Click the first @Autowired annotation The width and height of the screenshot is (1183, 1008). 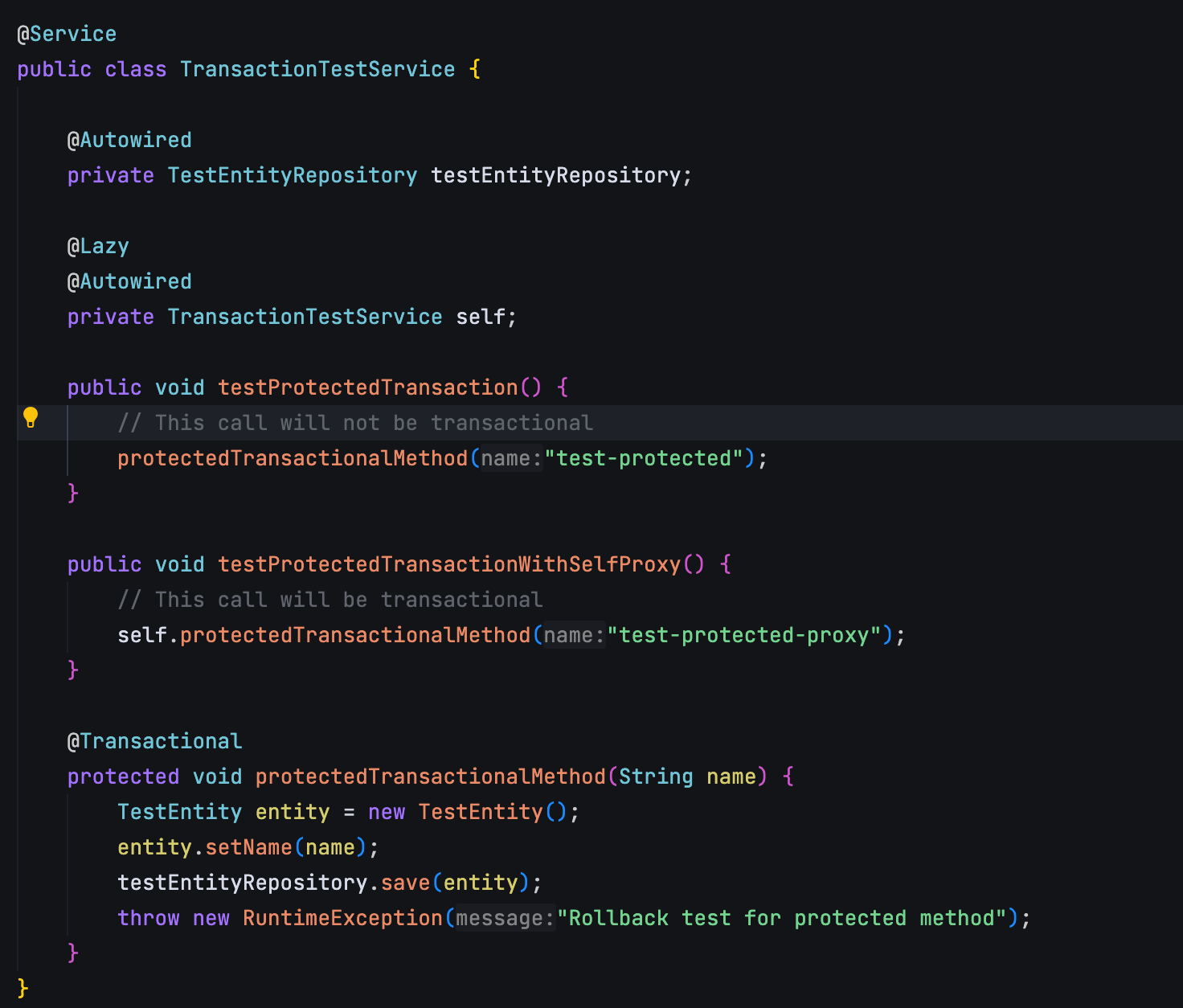click(x=129, y=140)
